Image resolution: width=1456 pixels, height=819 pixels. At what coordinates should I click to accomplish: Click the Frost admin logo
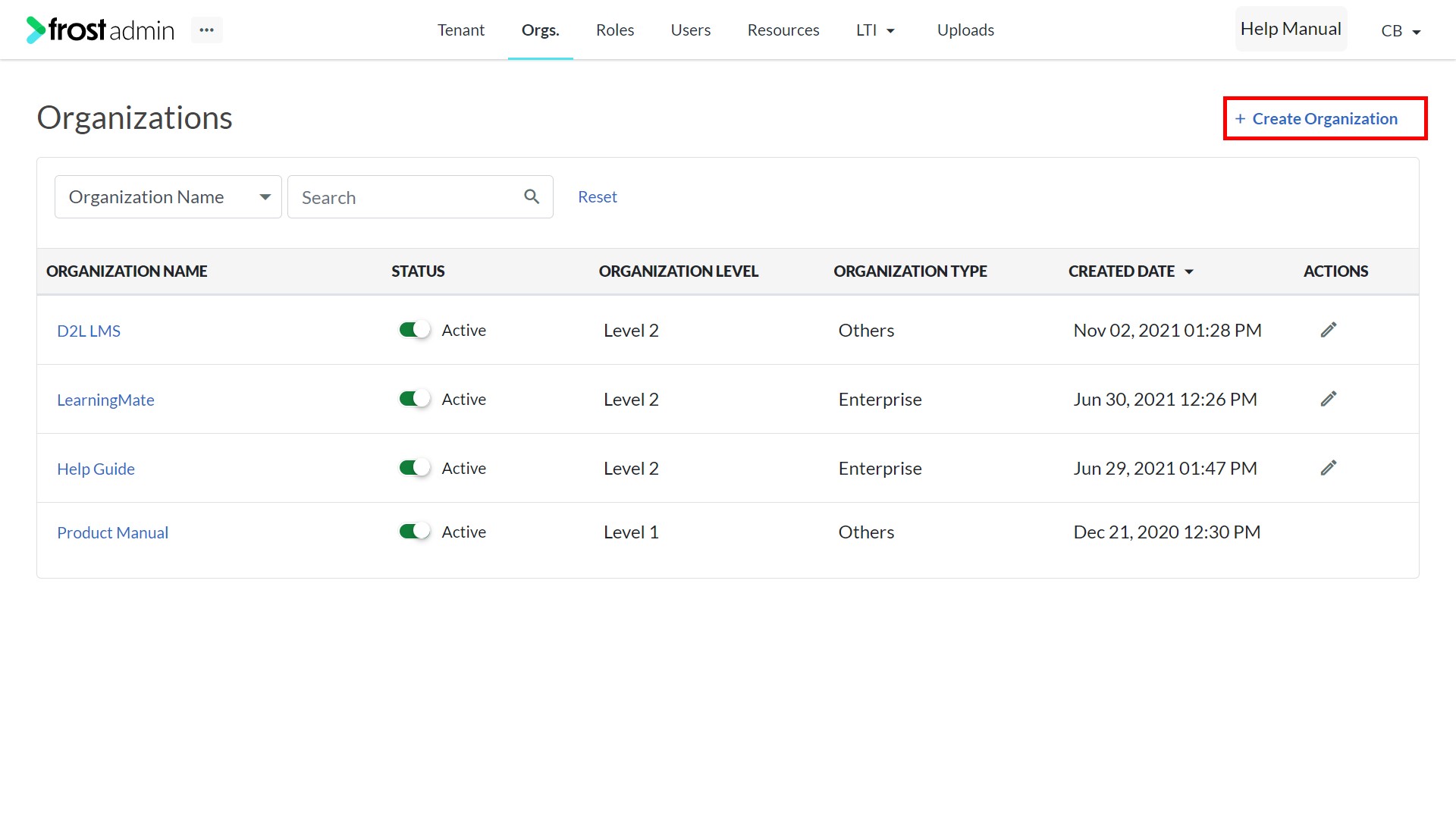point(100,30)
